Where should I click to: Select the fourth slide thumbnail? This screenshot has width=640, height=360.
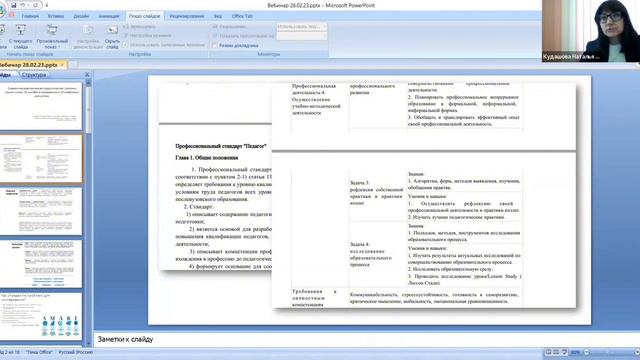(x=41, y=264)
